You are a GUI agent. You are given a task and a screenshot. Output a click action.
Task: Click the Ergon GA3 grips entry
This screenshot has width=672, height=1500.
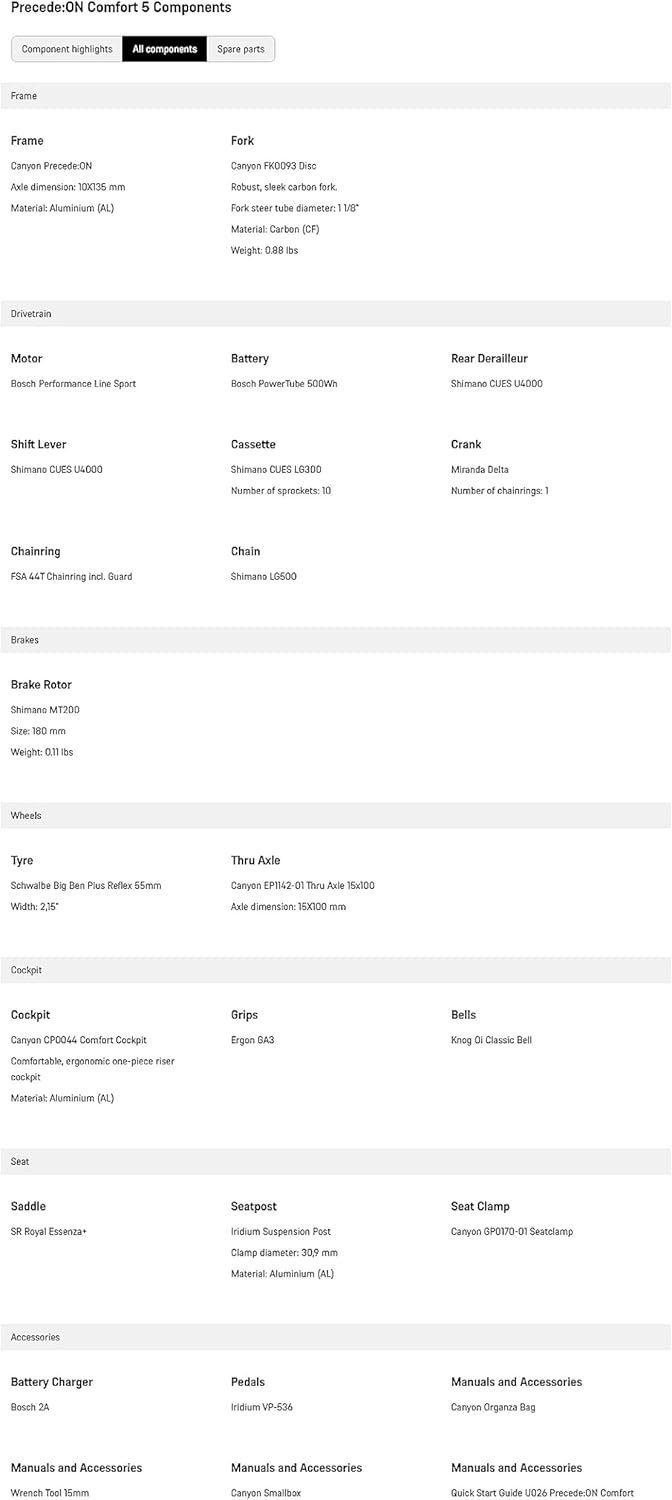[252, 1041]
